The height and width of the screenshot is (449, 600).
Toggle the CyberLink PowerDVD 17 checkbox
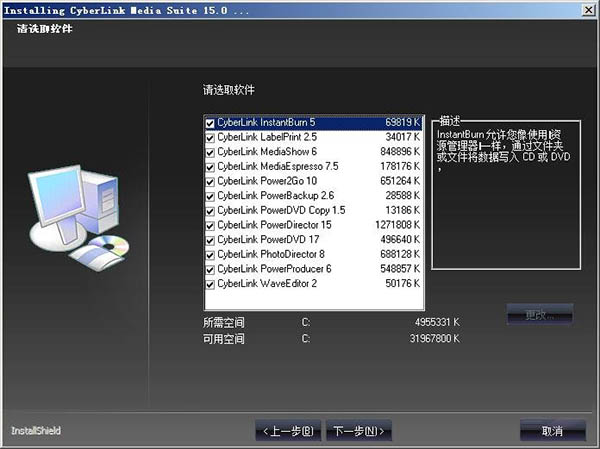[x=210, y=240]
